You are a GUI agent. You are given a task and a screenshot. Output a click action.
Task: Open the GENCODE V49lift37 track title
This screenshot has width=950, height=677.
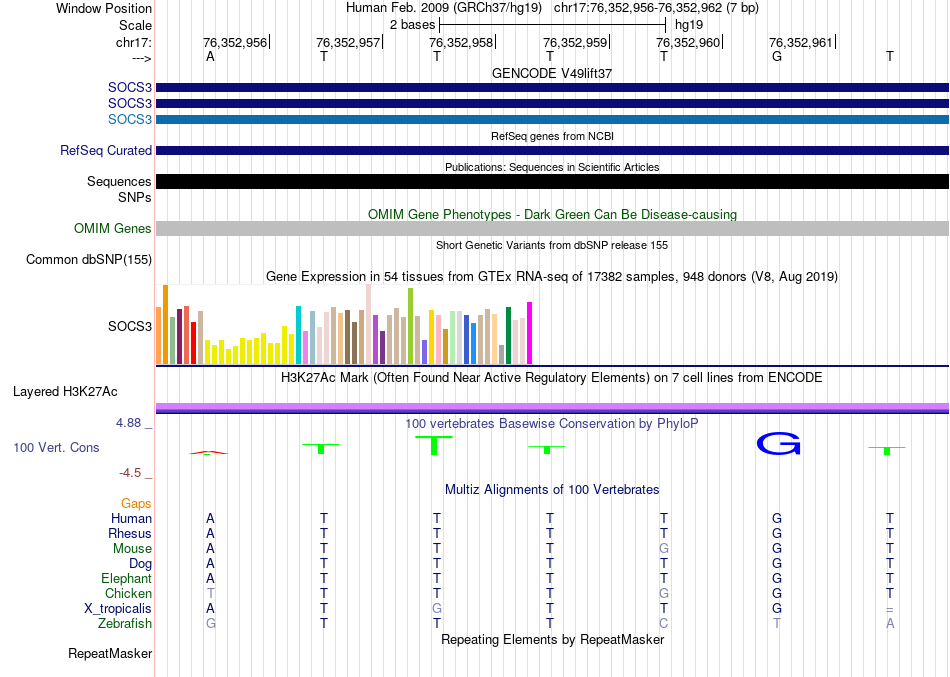pos(552,73)
